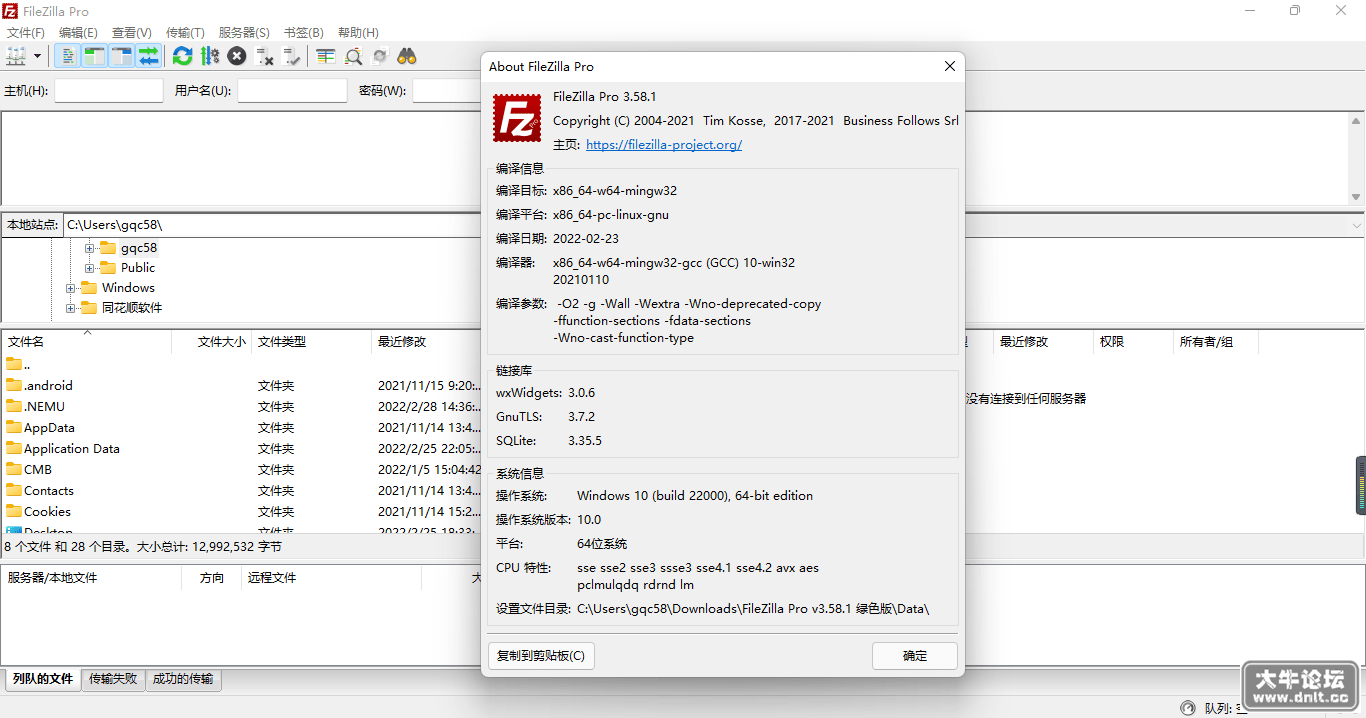This screenshot has height=718, width=1366.
Task: Toggle message log display
Action: coord(68,56)
